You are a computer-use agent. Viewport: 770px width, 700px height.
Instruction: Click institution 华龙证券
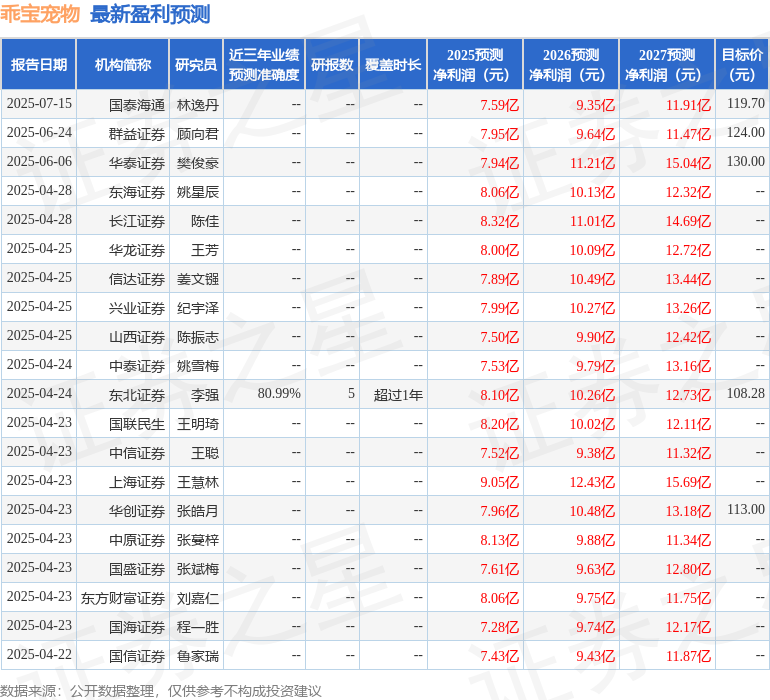[x=137, y=250]
